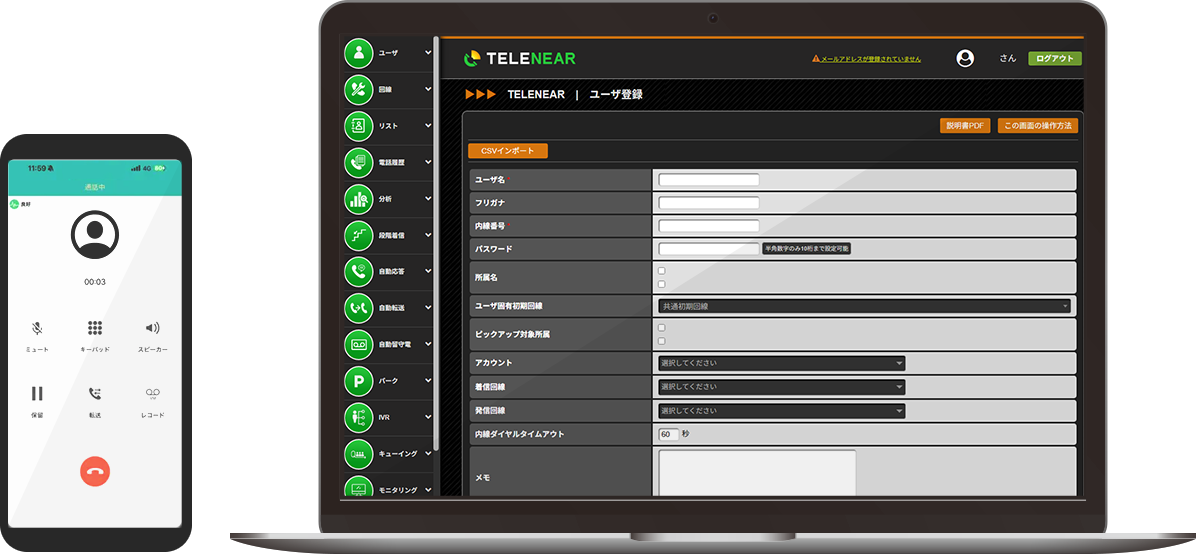Expand the IVR menu chevron
The height and width of the screenshot is (554, 1196).
point(428,417)
